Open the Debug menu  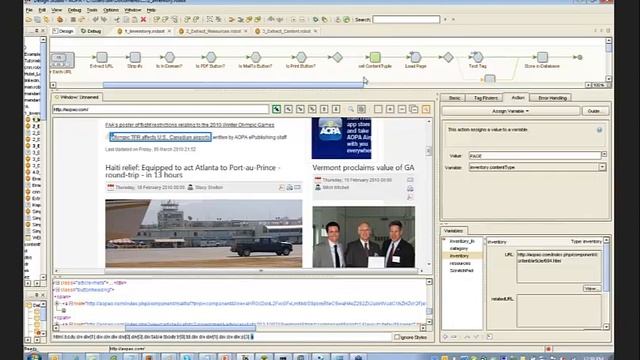(x=74, y=10)
